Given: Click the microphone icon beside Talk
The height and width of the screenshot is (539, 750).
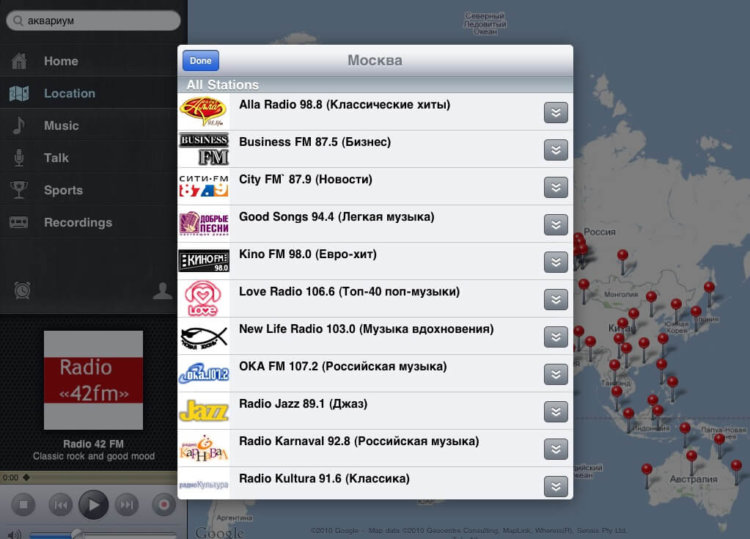Looking at the screenshot, I should tap(19, 158).
